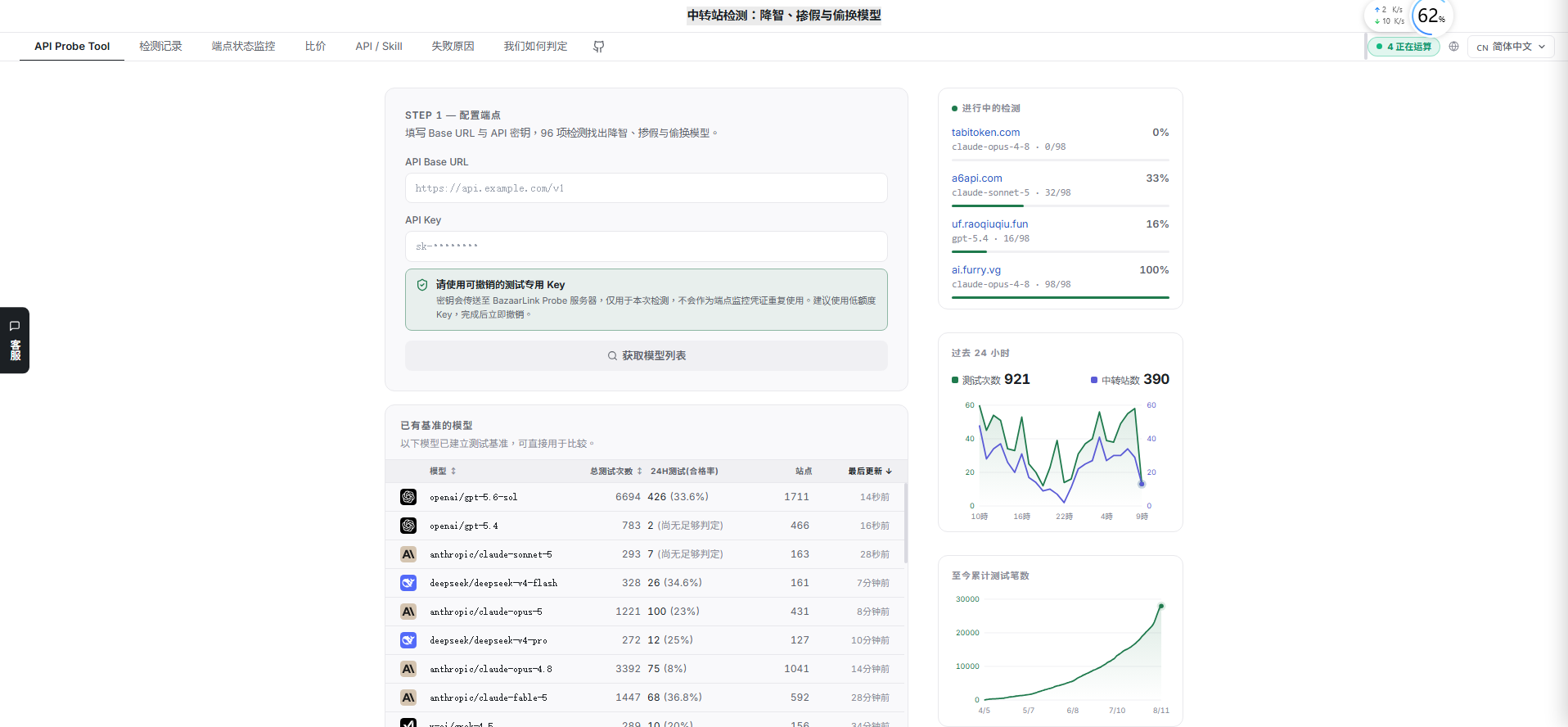Open the ai.furry.vg detection link

pyautogui.click(x=976, y=270)
